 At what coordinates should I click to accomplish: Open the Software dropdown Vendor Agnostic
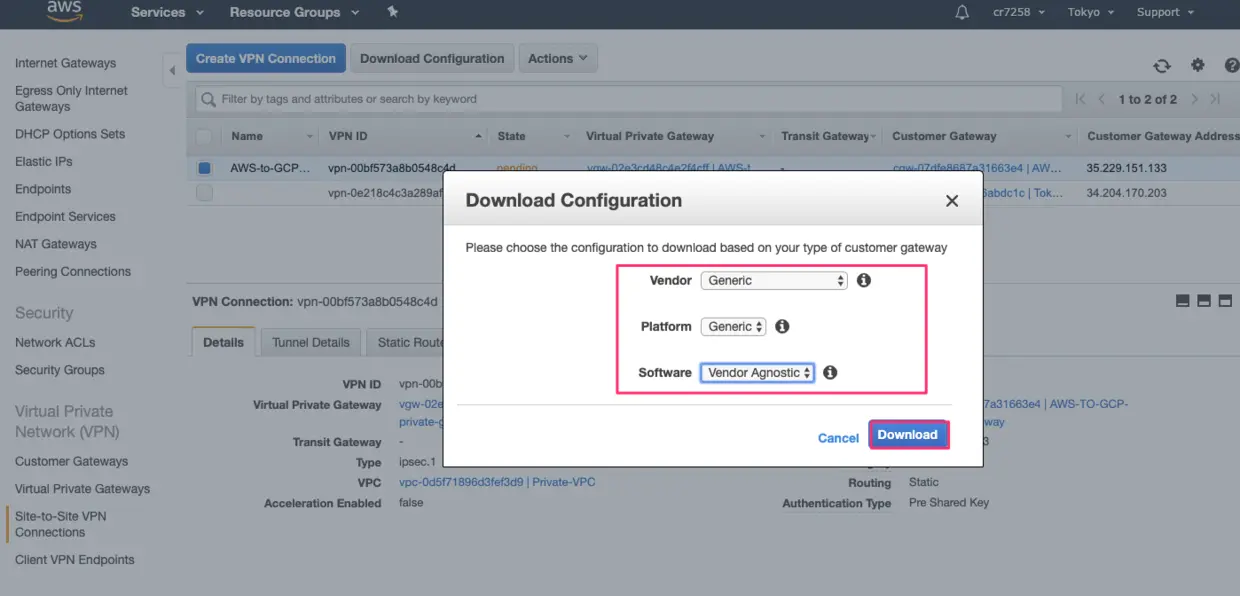coord(757,373)
